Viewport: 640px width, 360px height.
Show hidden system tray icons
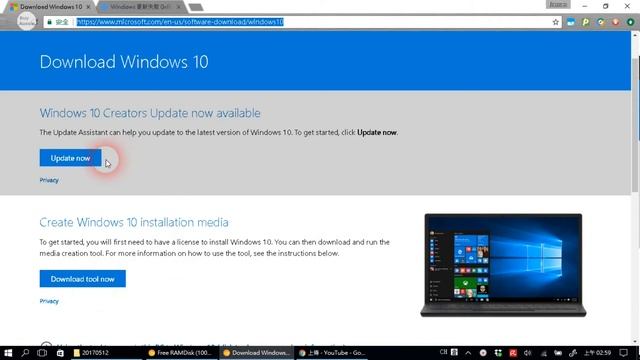tap(468, 353)
